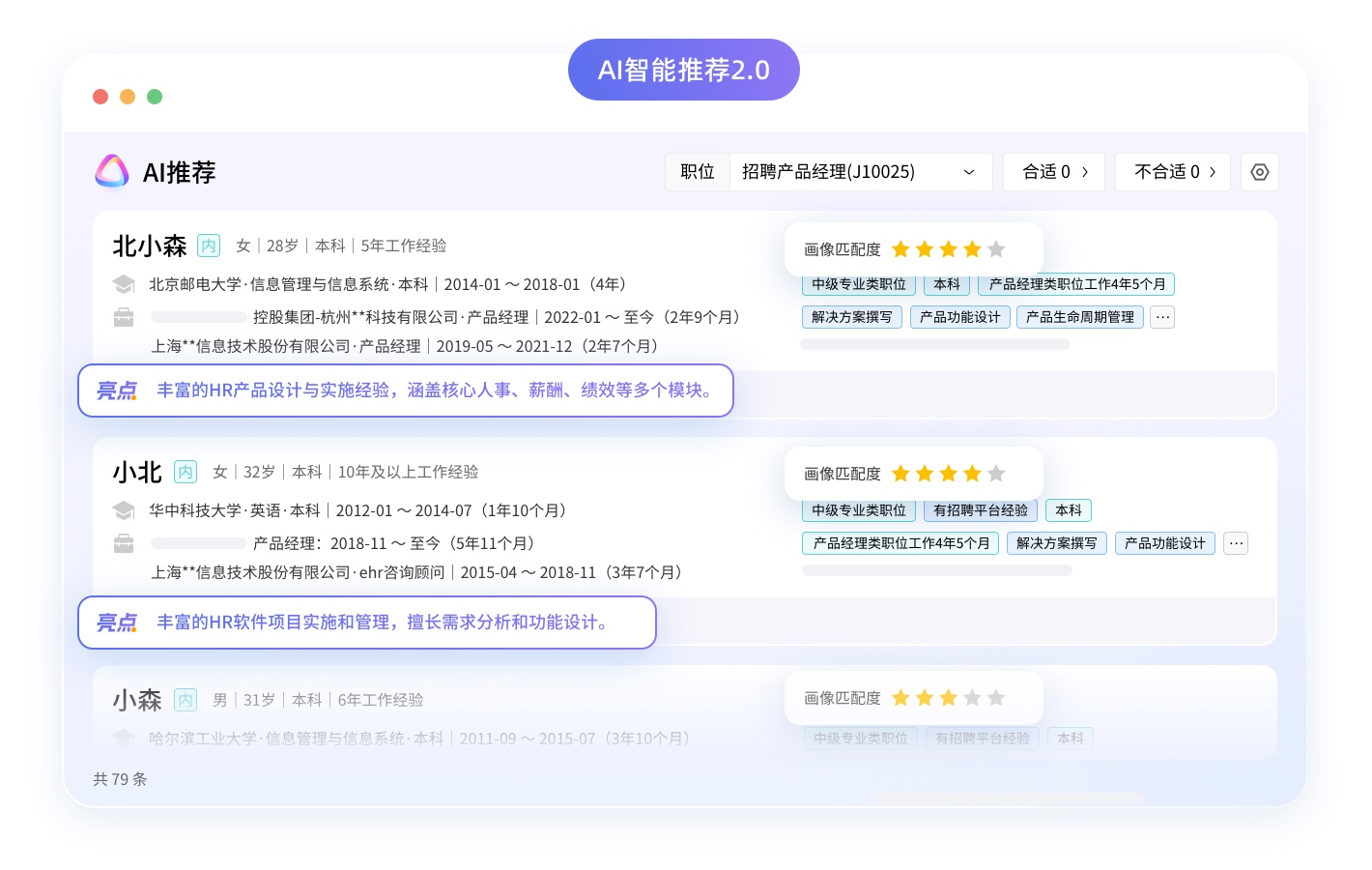Open candidate 北小森's name
The width and height of the screenshot is (1372, 870).
pyautogui.click(x=150, y=246)
